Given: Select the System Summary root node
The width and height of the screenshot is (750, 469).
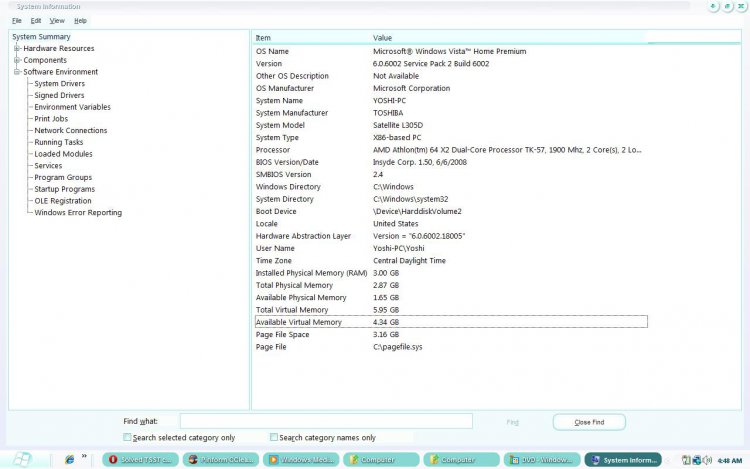Looking at the screenshot, I should tap(41, 37).
